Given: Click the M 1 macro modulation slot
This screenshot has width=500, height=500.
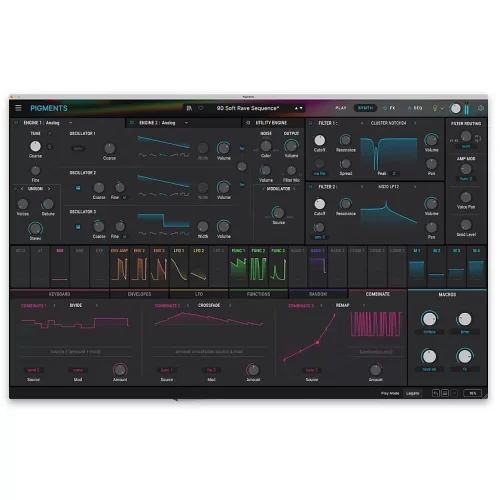Looking at the screenshot, I should 417,266.
